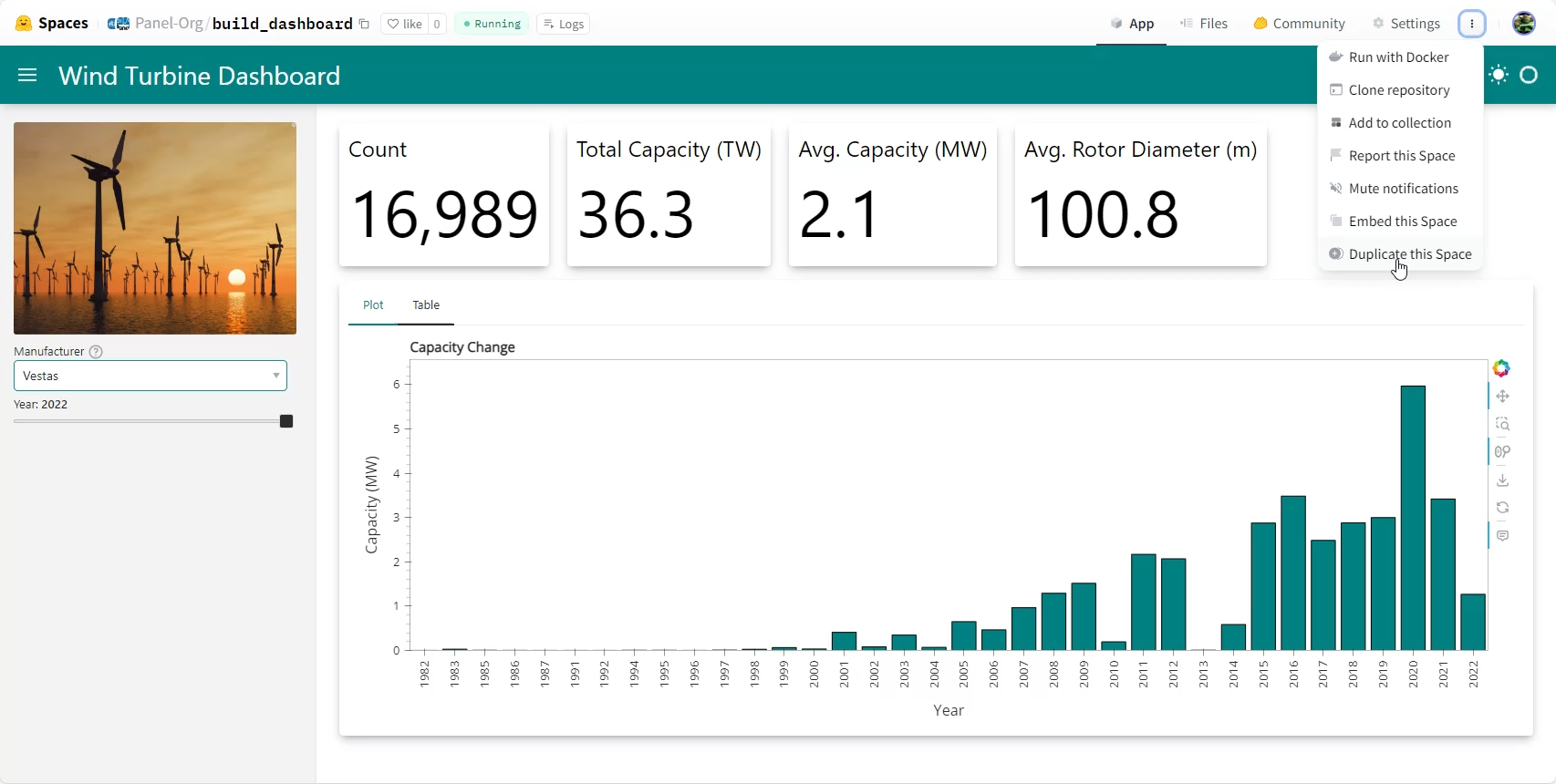Select the Table tab
This screenshot has width=1556, height=784.
[426, 305]
